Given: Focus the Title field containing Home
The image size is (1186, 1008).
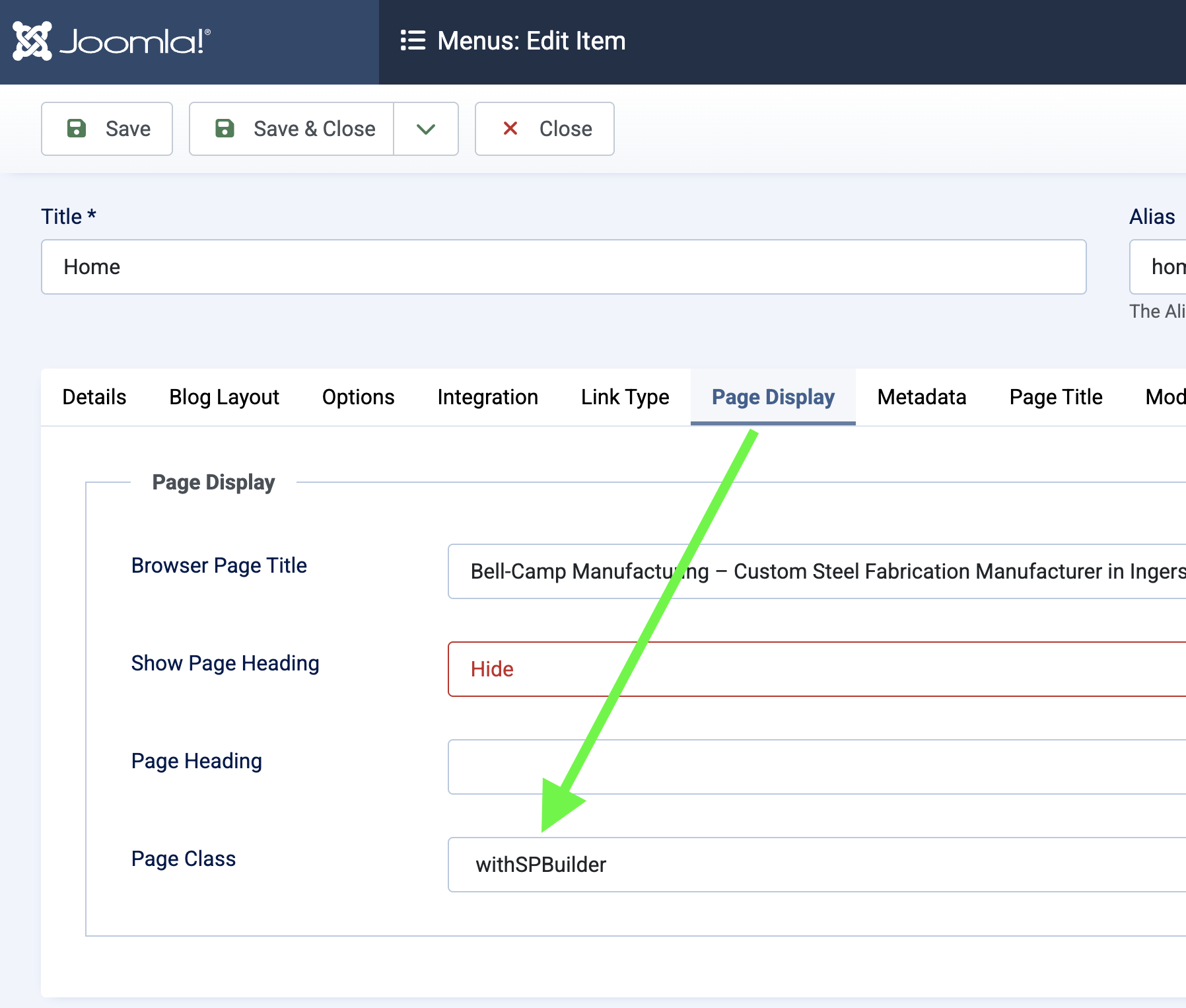Looking at the screenshot, I should pos(563,267).
